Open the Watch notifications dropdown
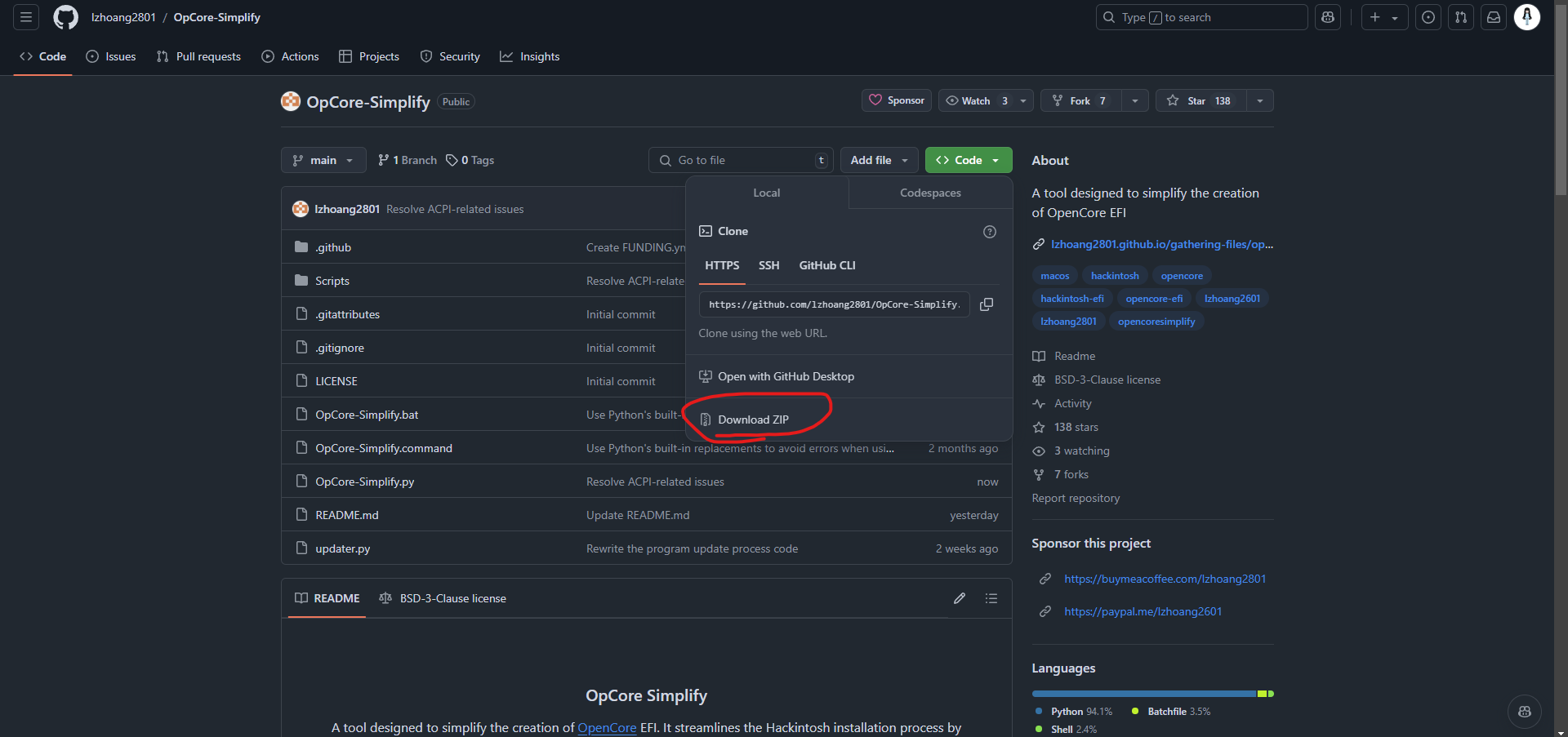1568x737 pixels. pos(987,100)
